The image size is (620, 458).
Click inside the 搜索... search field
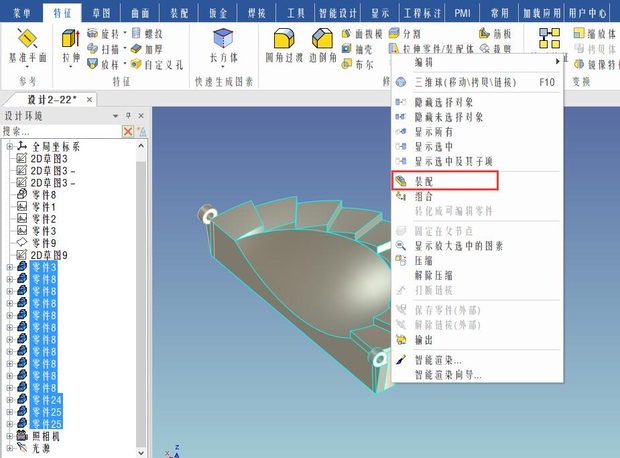point(62,131)
